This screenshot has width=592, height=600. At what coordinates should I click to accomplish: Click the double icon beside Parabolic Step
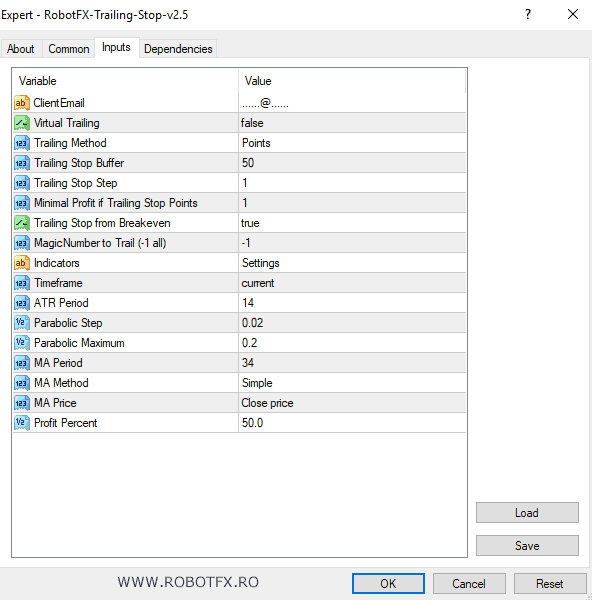(x=22, y=323)
